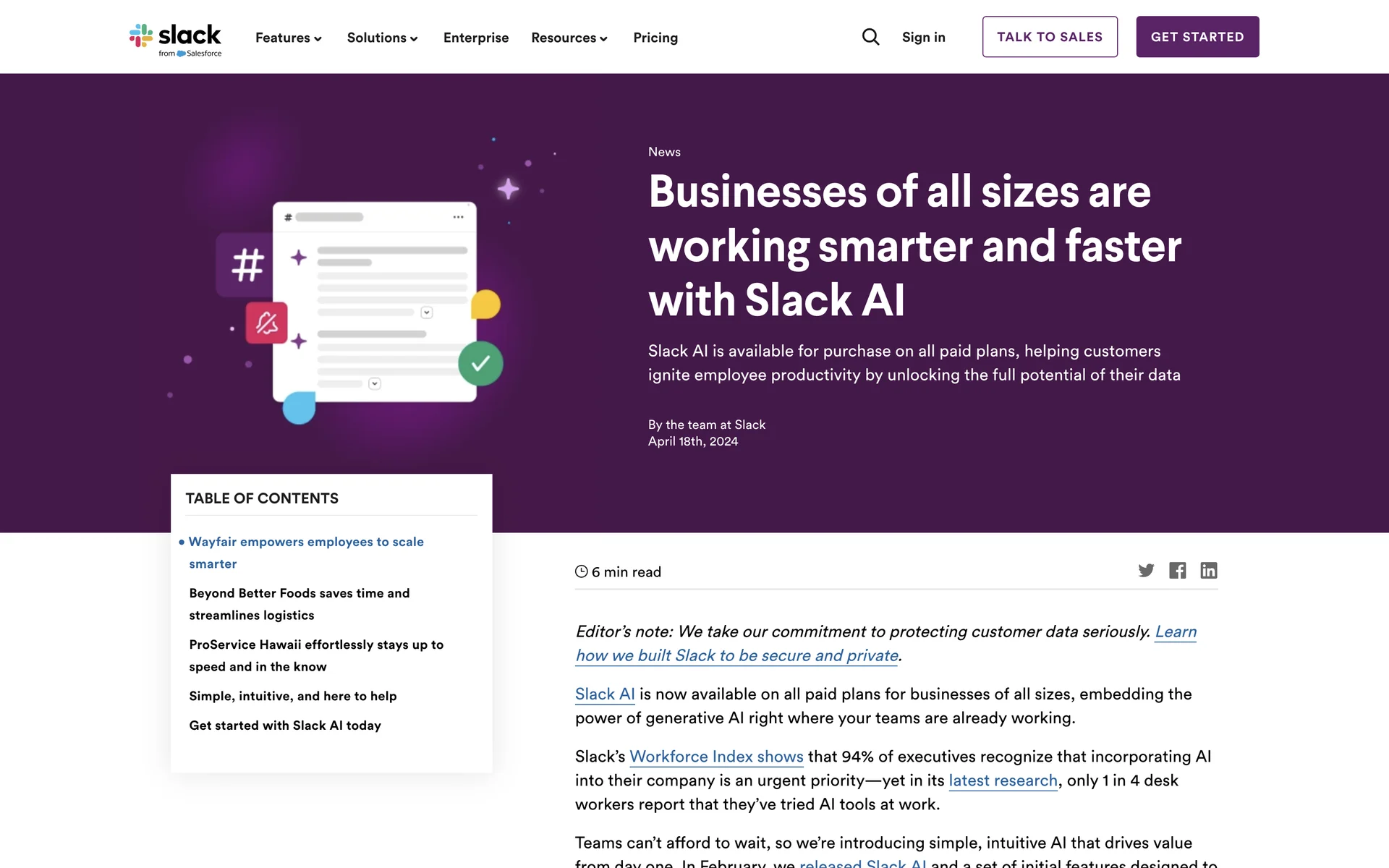The image size is (1389, 868).
Task: Open the search magnifier icon
Action: pyautogui.click(x=870, y=37)
